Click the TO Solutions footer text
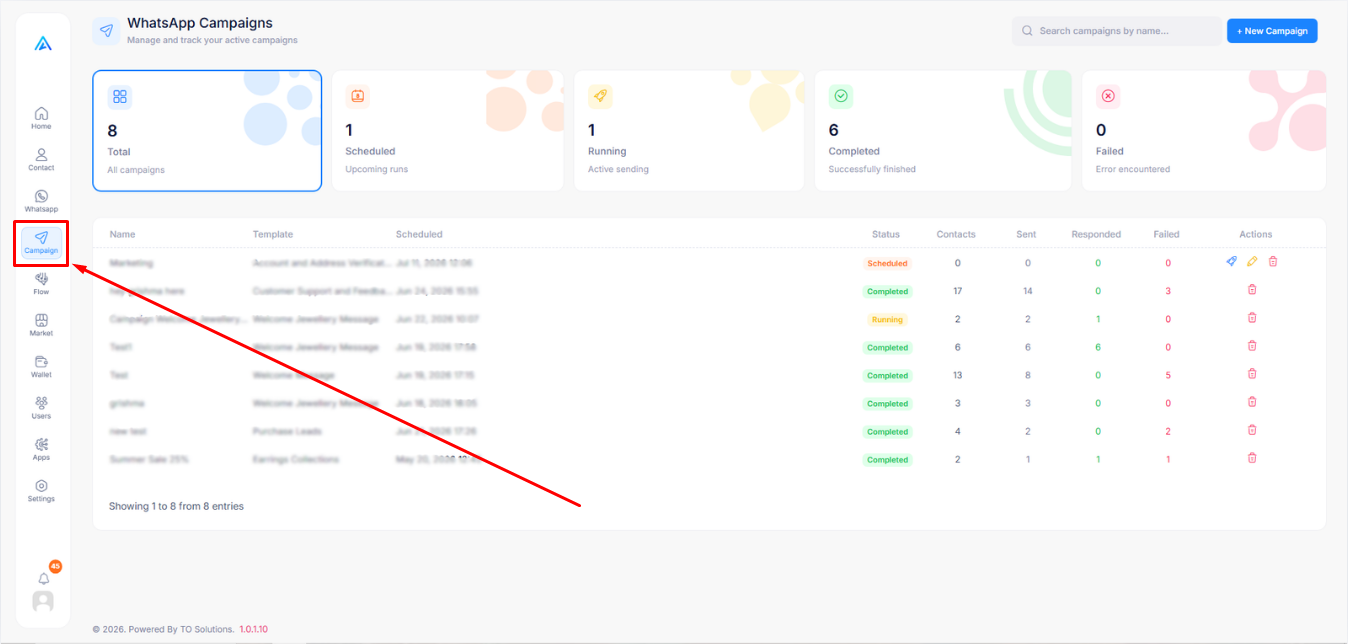 point(207,629)
